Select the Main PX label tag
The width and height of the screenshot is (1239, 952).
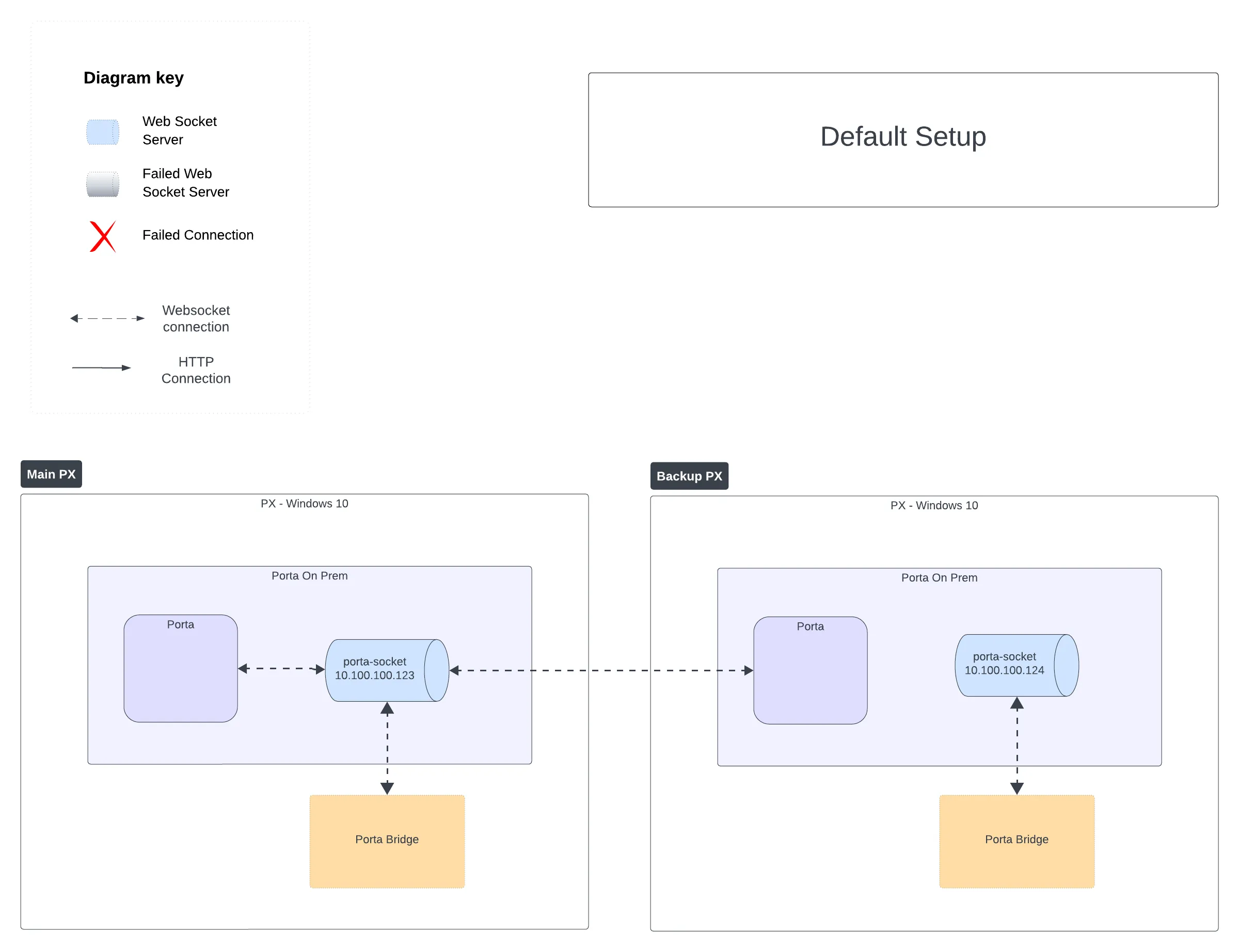point(51,474)
